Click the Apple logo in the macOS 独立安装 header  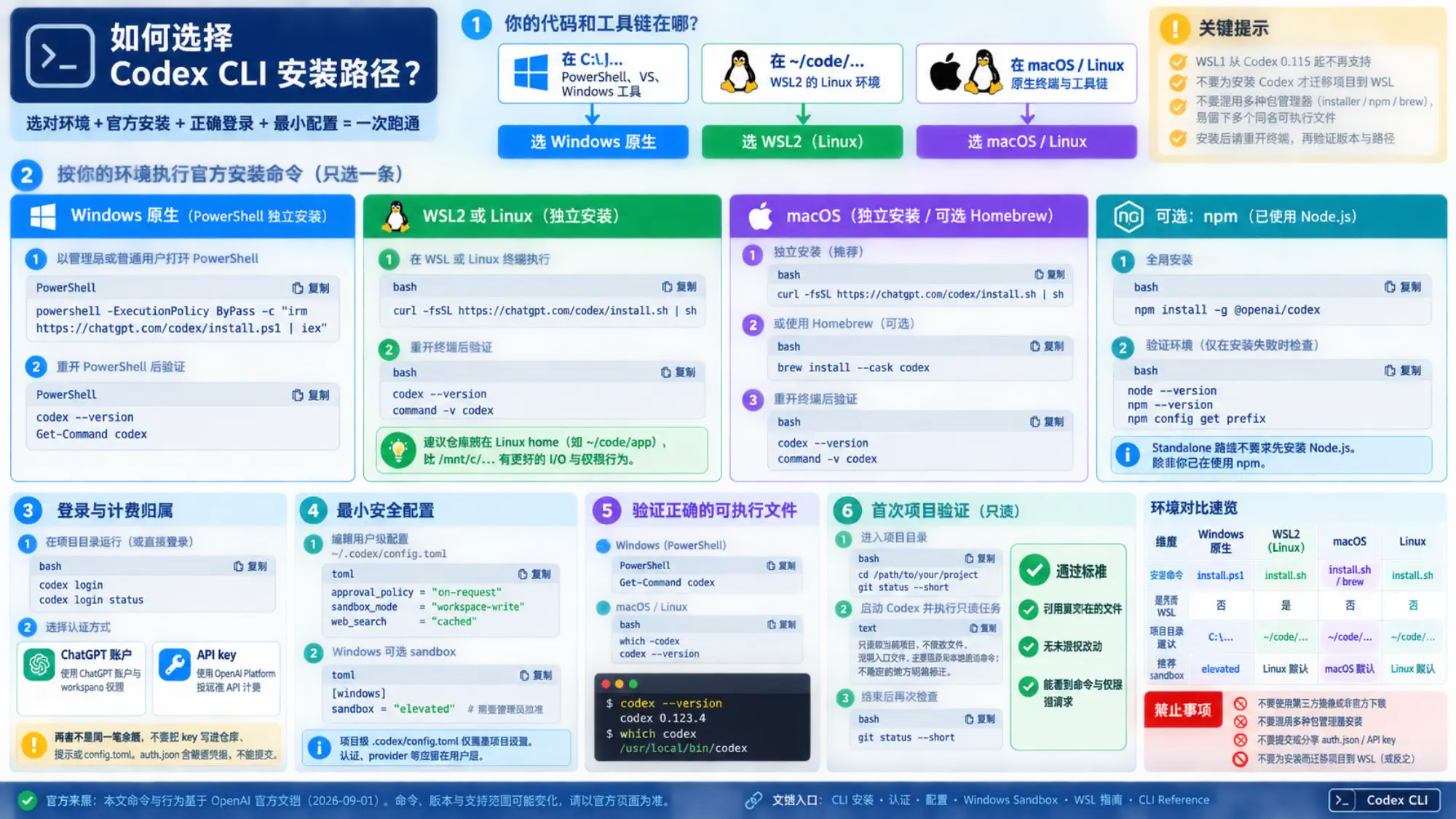(761, 216)
